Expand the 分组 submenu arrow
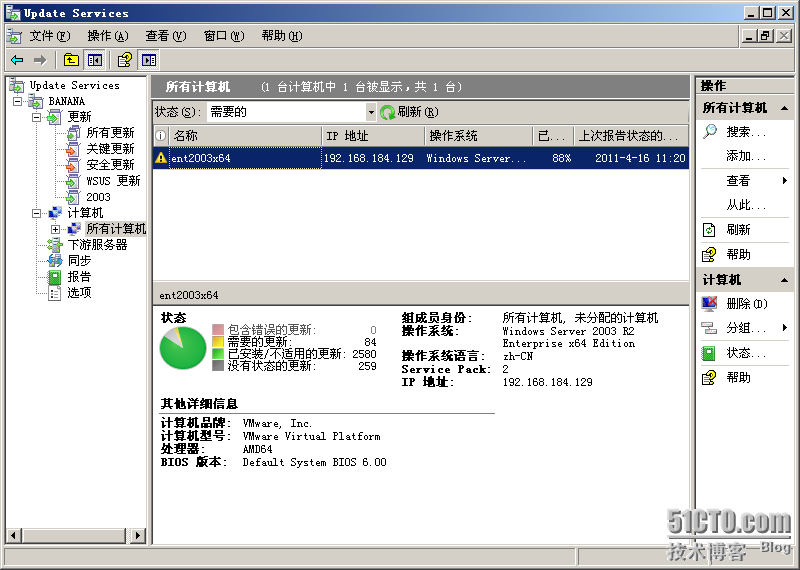Image resolution: width=800 pixels, height=570 pixels. [785, 328]
